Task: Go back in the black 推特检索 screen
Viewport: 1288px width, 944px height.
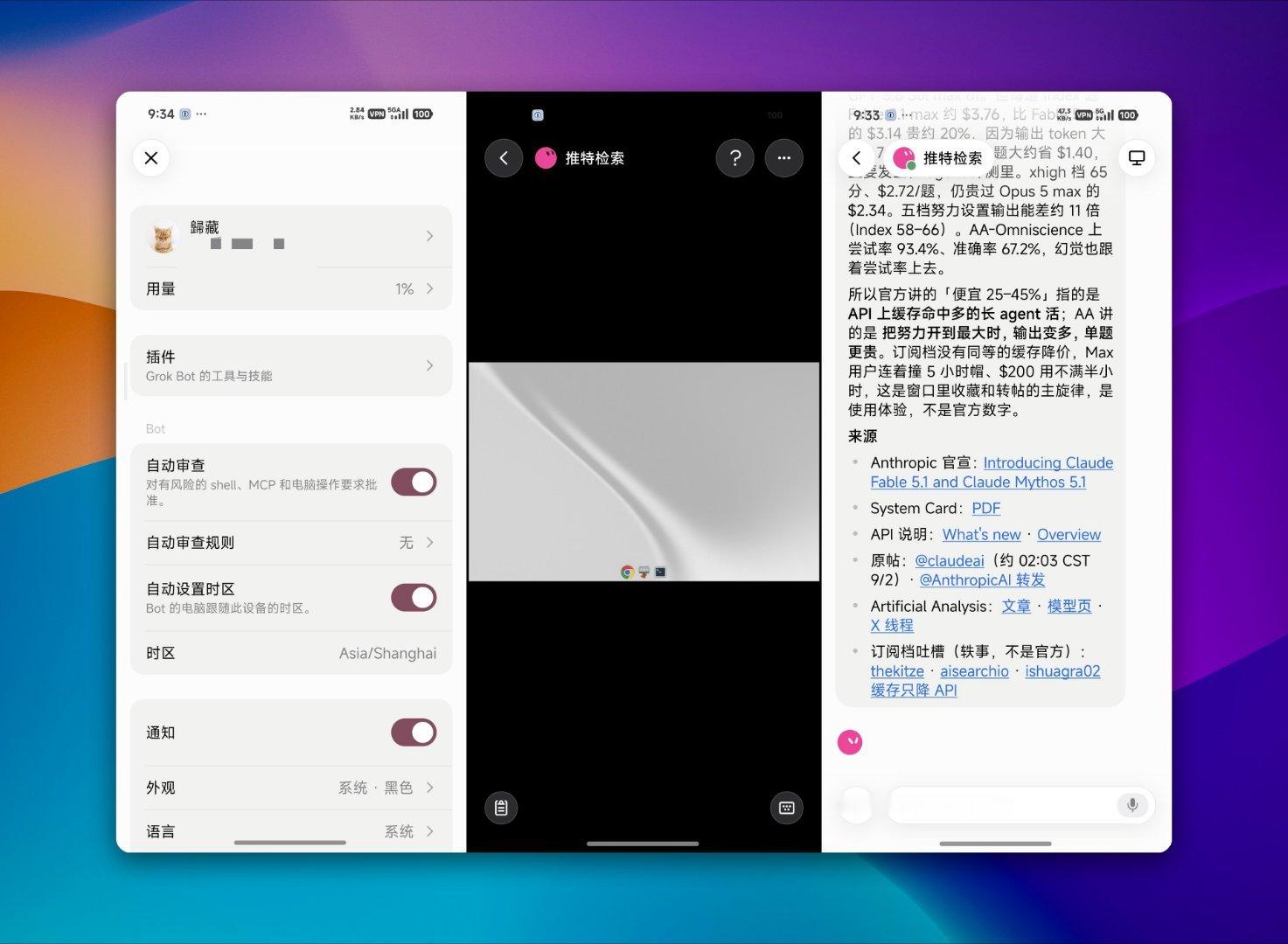Action: point(504,158)
